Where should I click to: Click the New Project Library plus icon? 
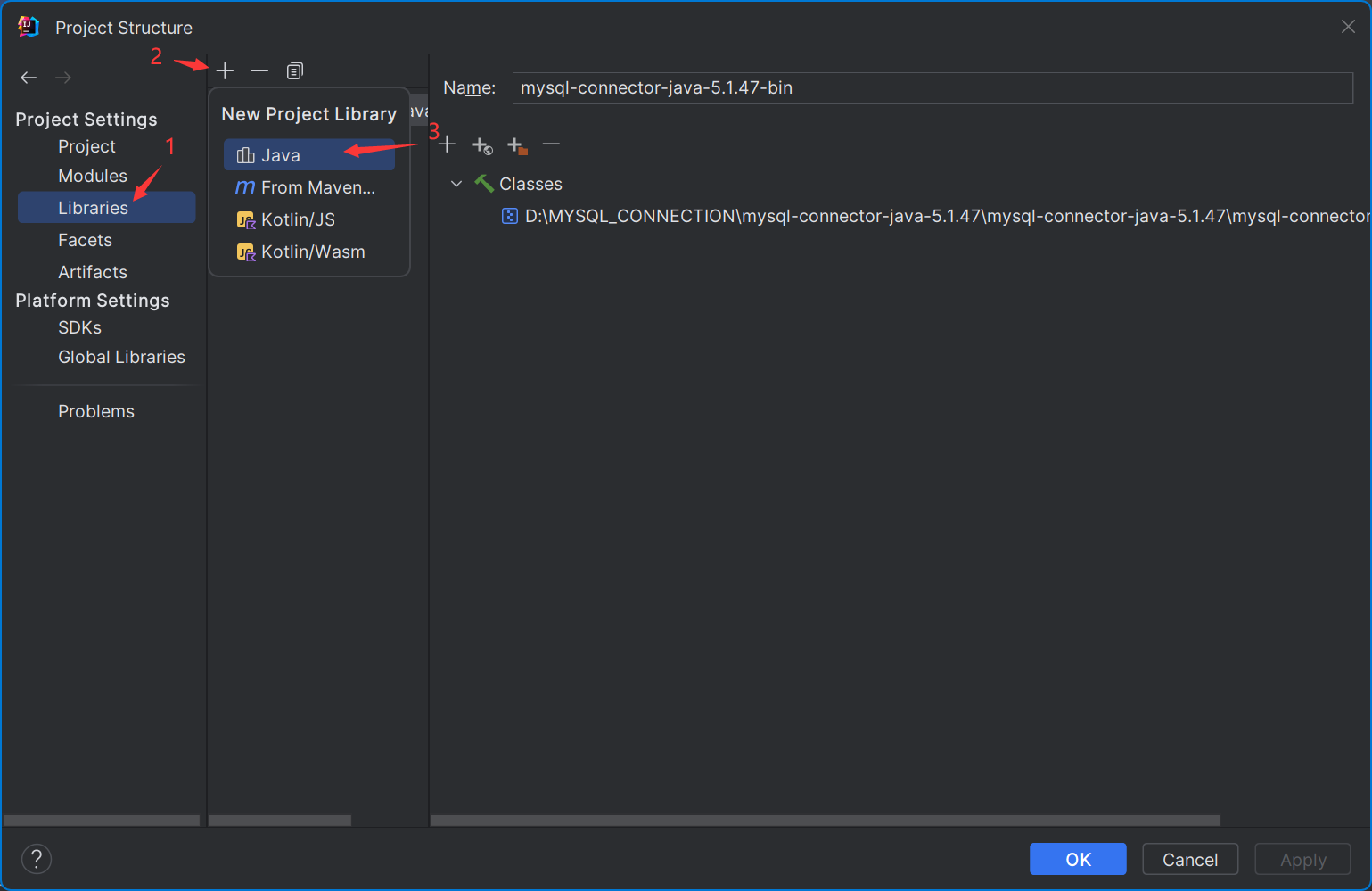(x=225, y=70)
